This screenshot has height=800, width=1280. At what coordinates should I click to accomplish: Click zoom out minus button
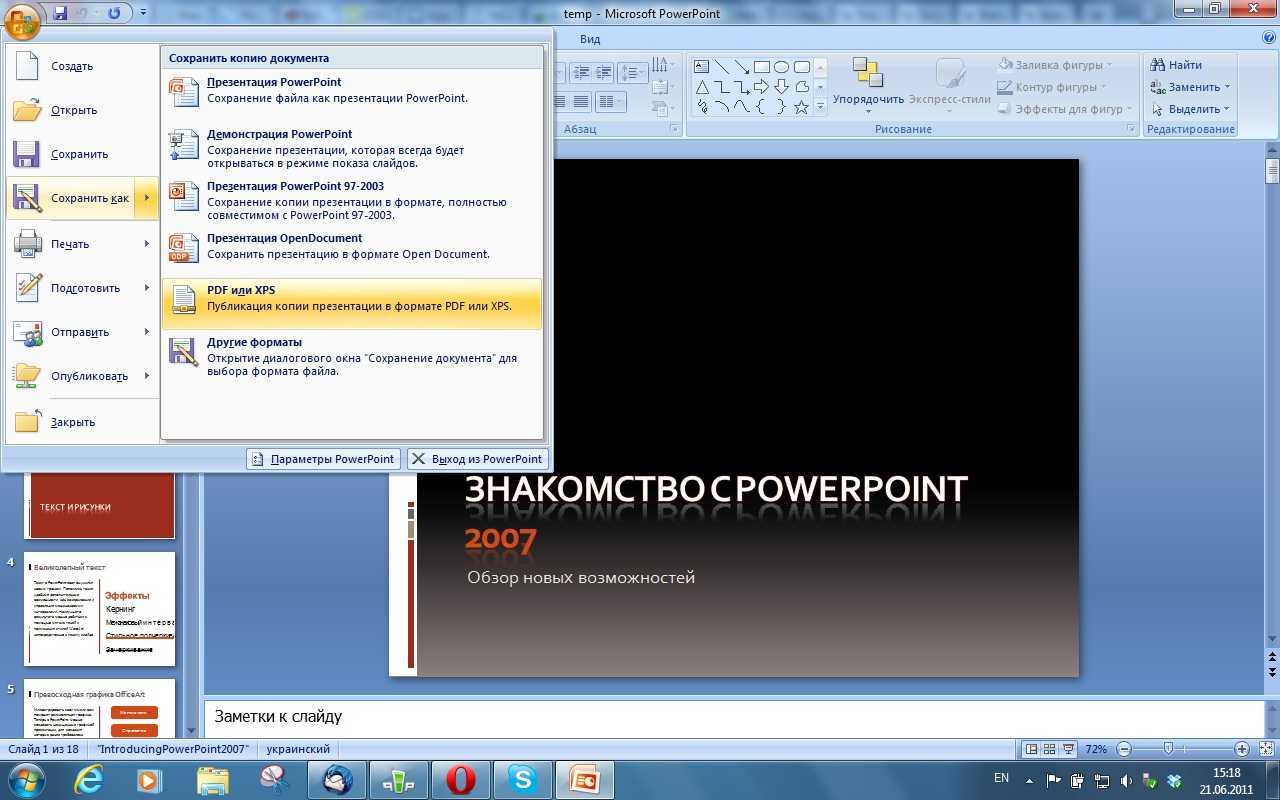point(1124,749)
